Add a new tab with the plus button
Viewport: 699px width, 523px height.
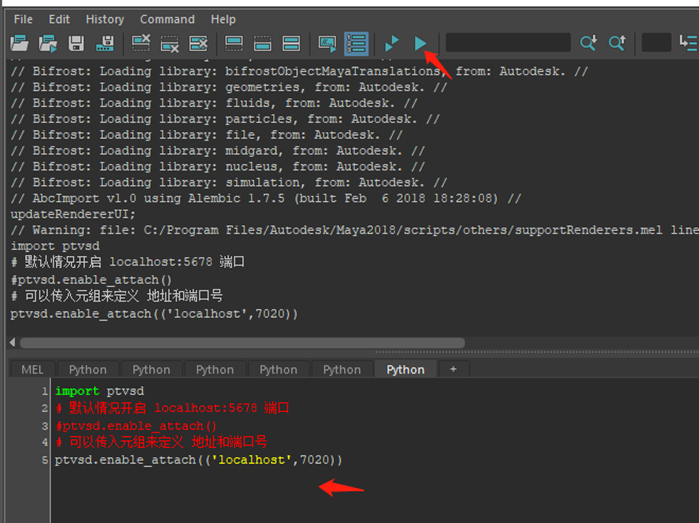tap(453, 369)
